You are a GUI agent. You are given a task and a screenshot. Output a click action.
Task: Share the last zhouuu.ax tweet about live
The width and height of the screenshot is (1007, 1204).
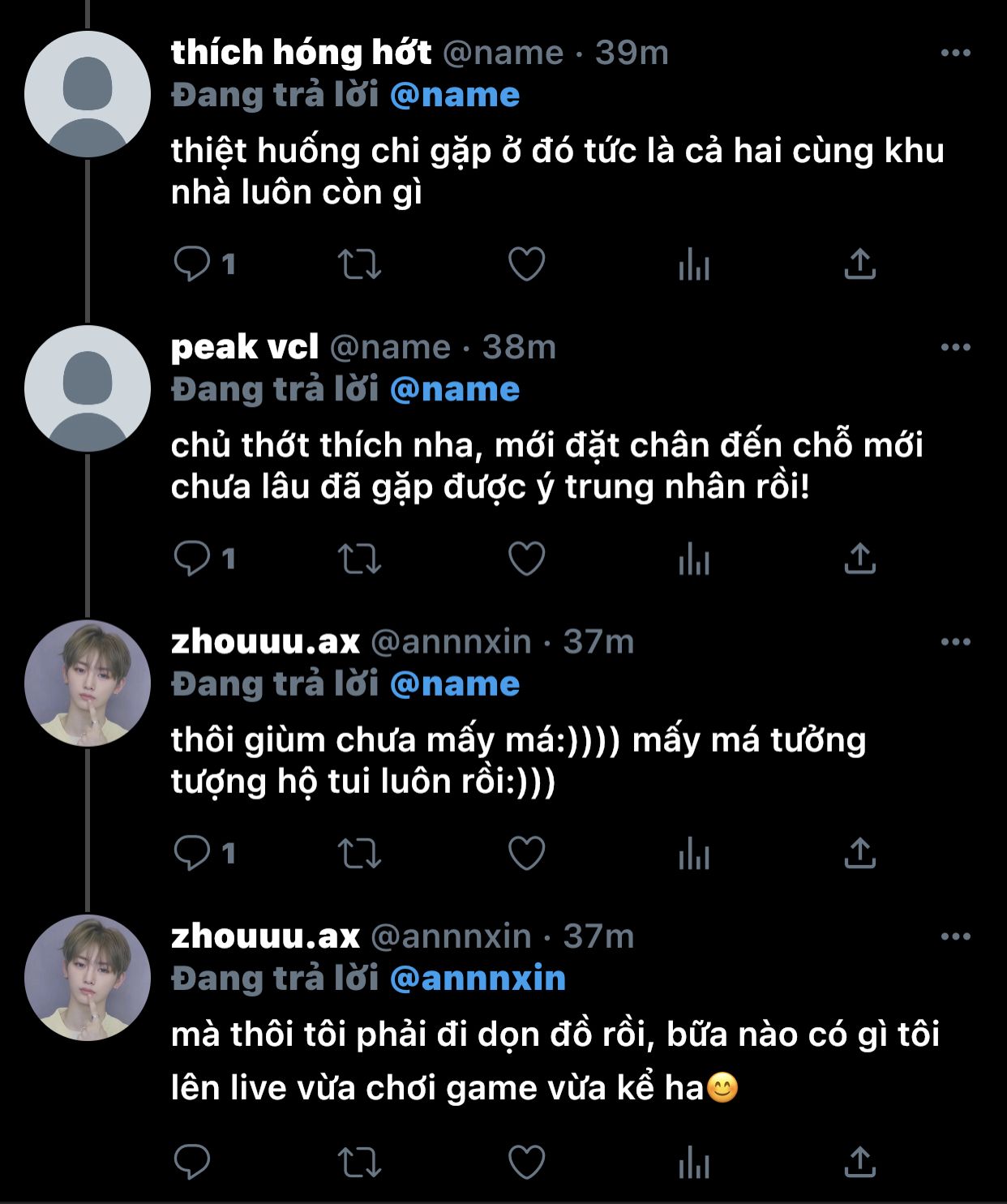(860, 1163)
